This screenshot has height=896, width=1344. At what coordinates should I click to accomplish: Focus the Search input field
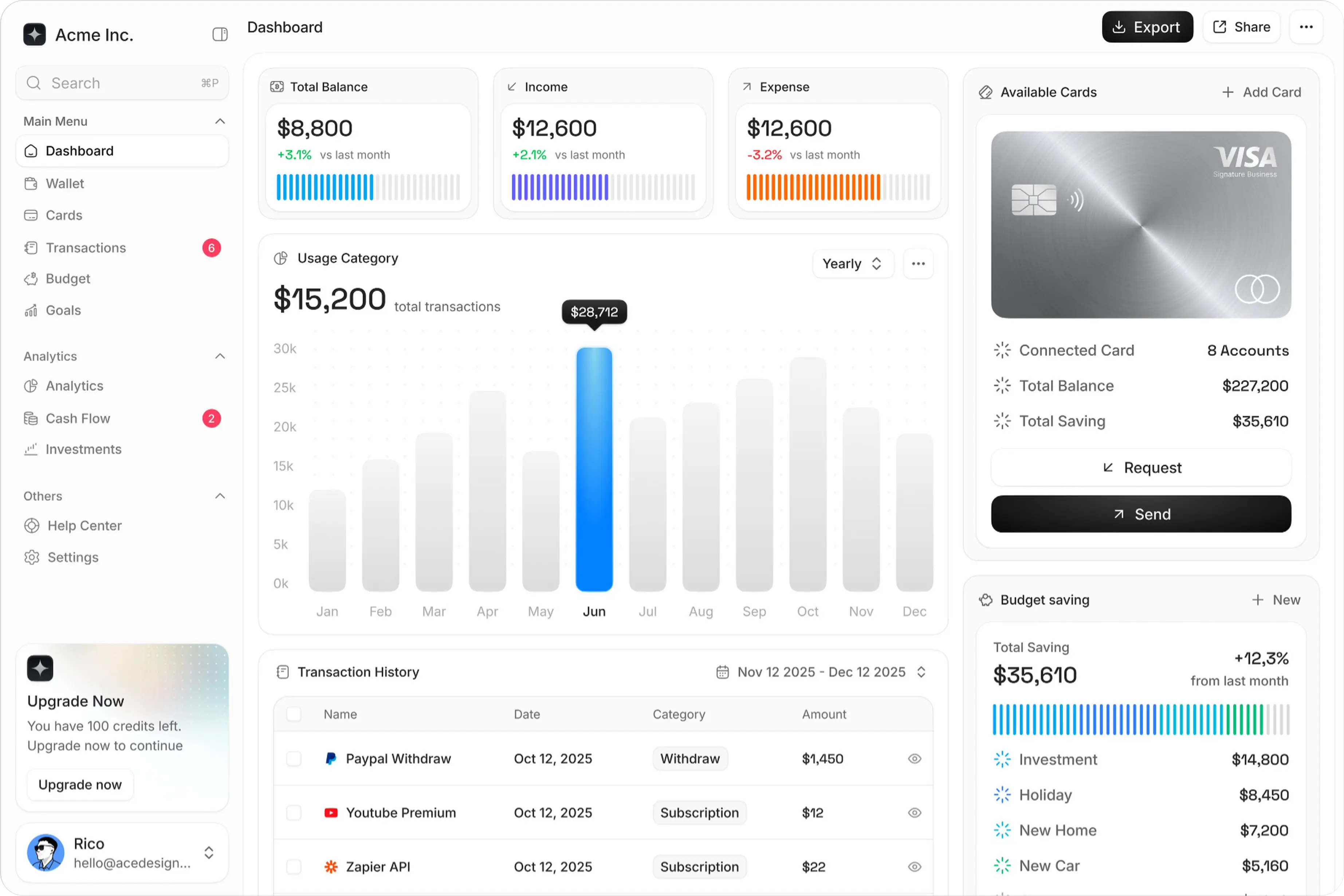coord(122,83)
